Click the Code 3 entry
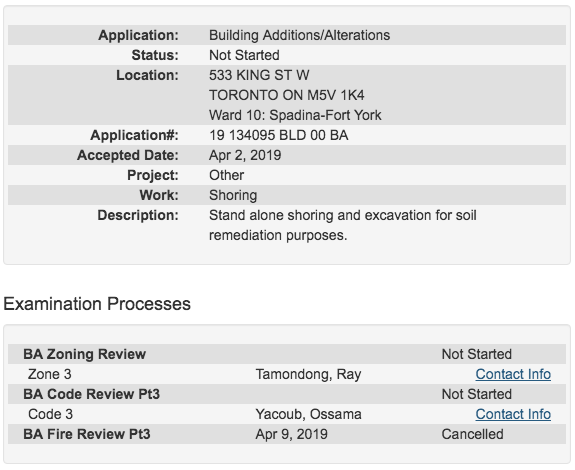This screenshot has width=575, height=470. coord(51,414)
